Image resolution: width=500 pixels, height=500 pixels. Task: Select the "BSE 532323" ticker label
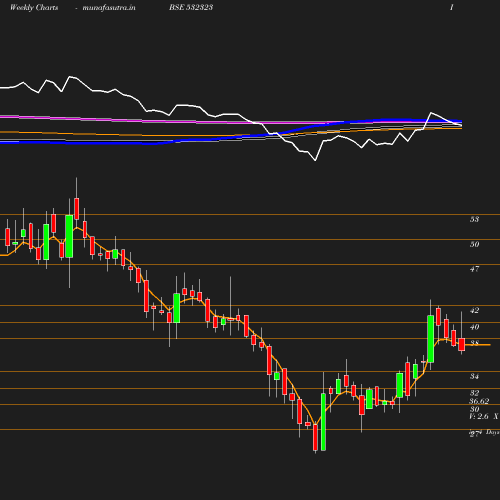[191, 7]
